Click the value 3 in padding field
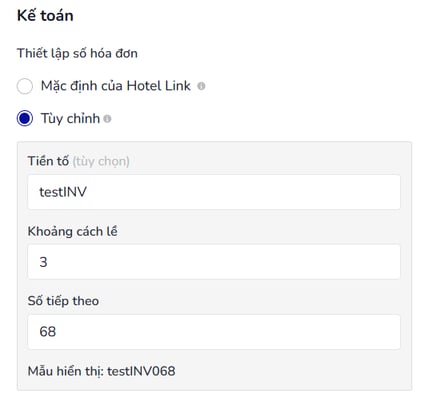This screenshot has width=445, height=413. tap(43, 262)
